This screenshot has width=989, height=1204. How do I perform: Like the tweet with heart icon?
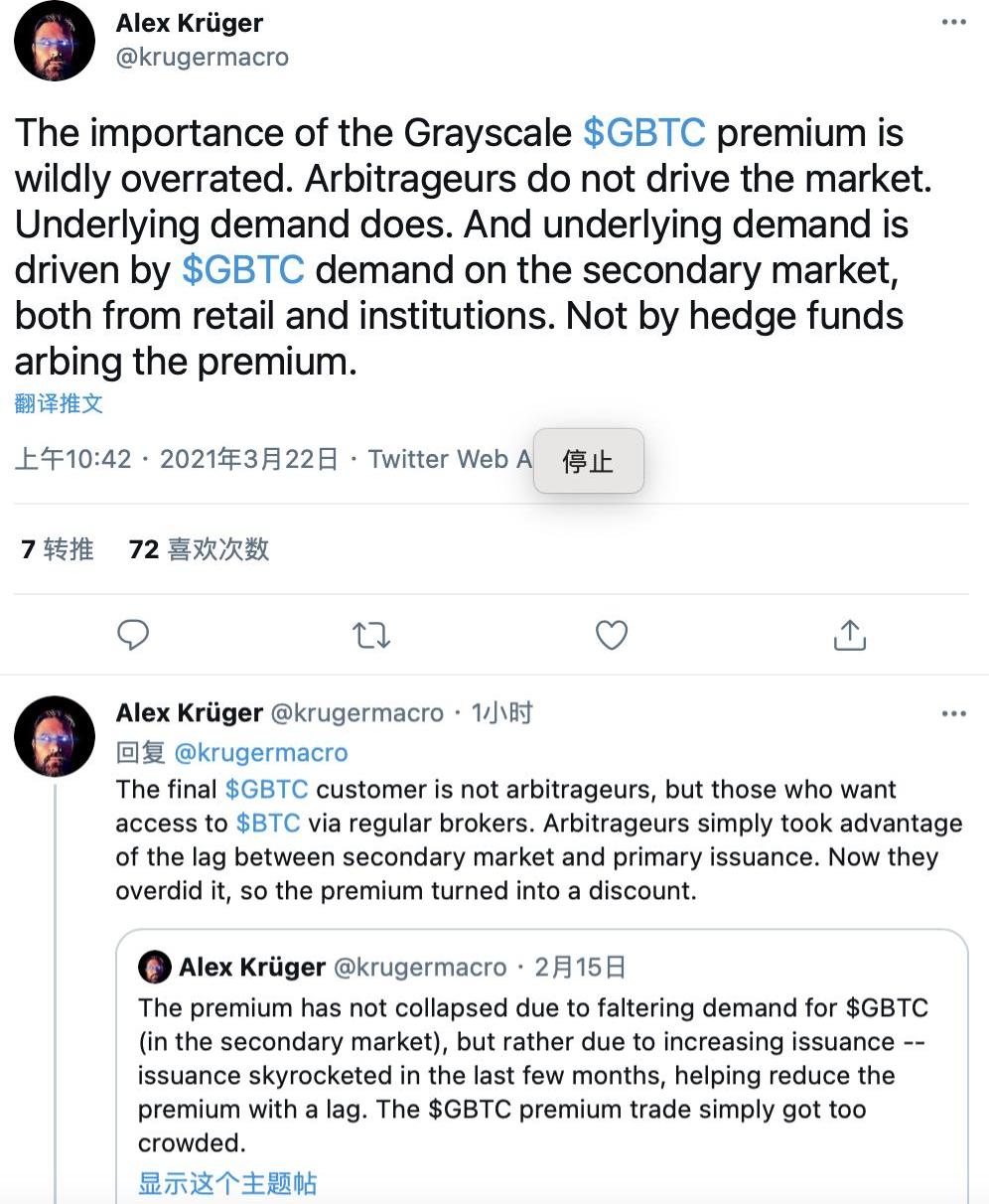click(611, 635)
